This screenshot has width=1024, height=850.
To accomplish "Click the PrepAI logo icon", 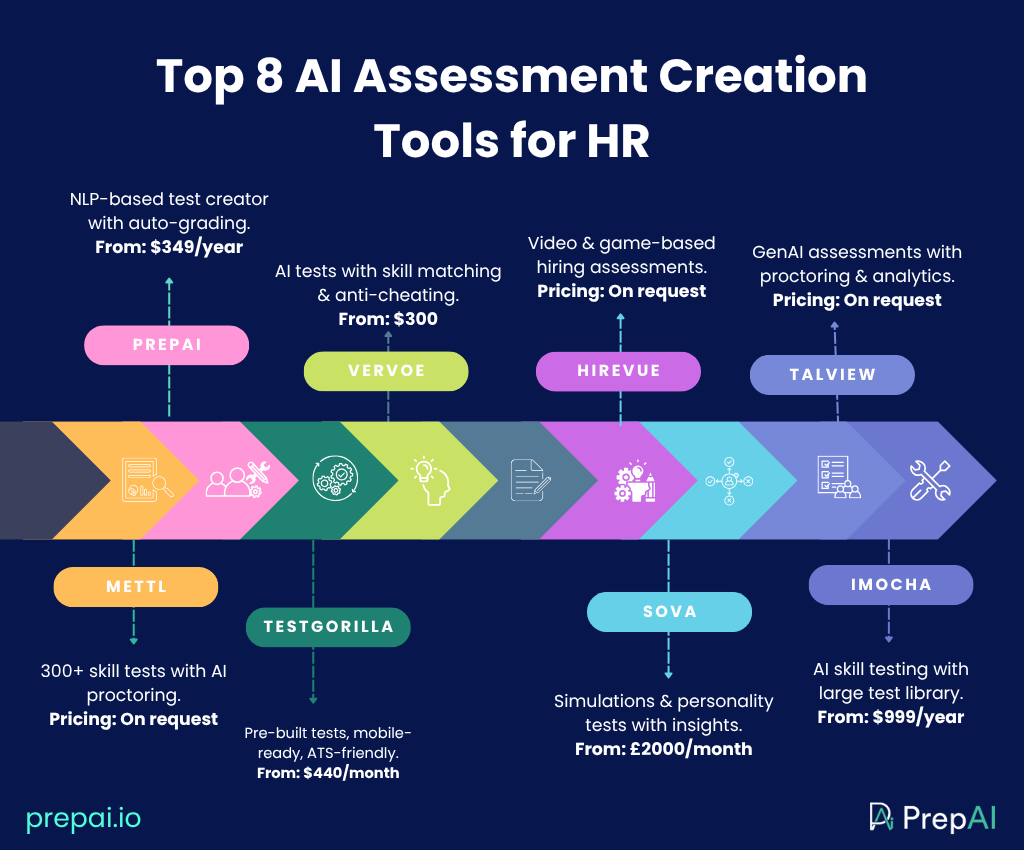I will coord(882,817).
